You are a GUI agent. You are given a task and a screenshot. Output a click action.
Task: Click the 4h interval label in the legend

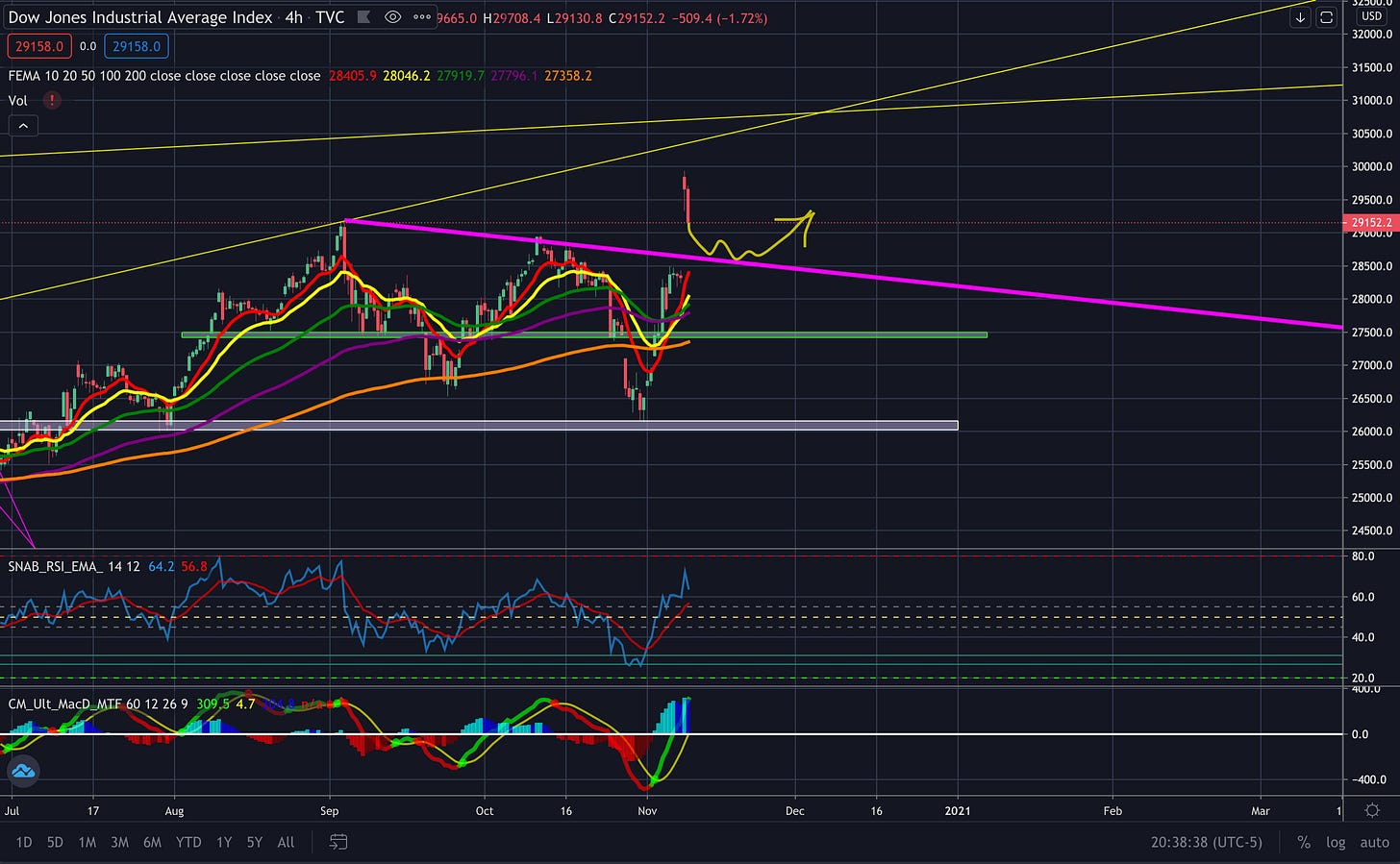click(293, 17)
